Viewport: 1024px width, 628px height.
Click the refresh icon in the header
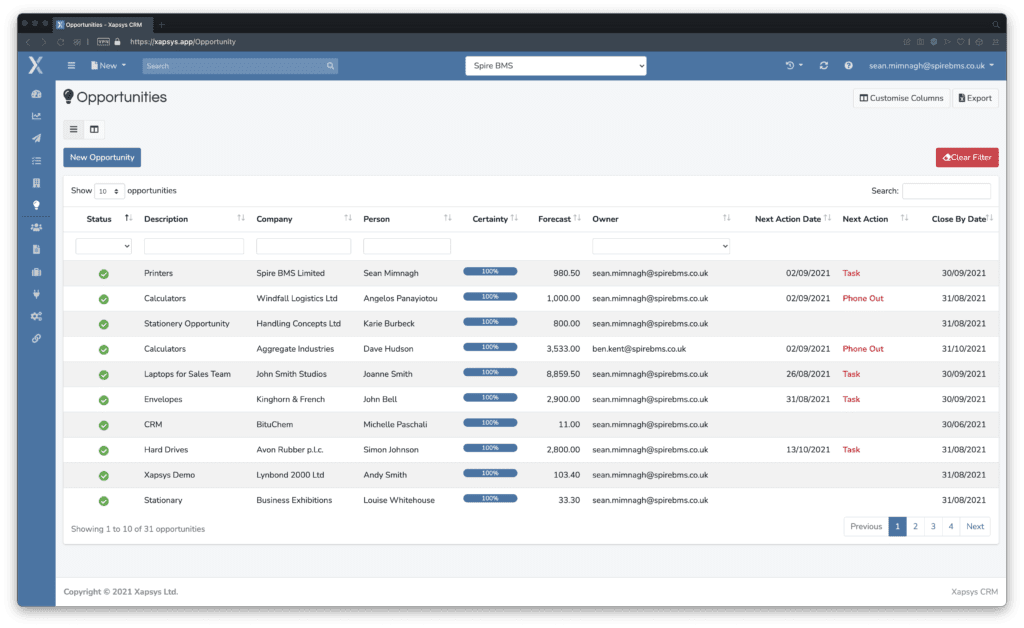point(824,65)
